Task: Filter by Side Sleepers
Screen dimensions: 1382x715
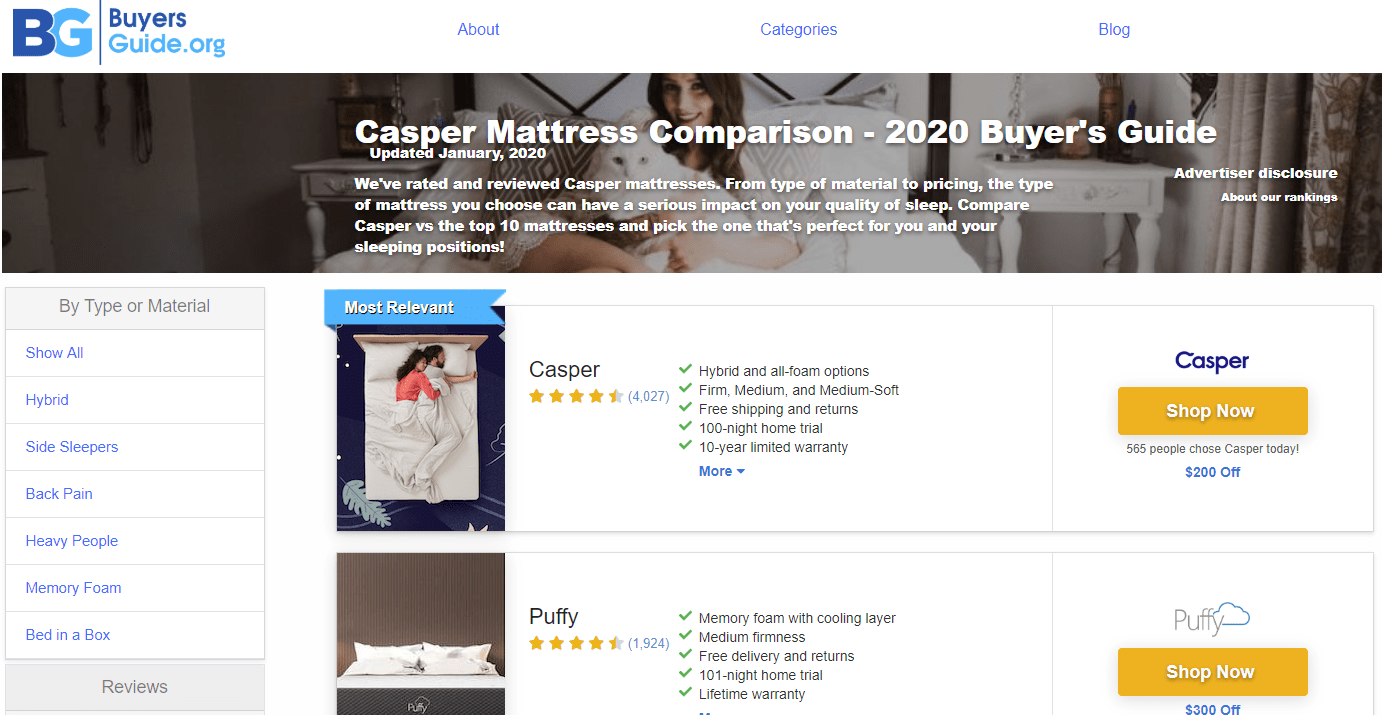Action: (x=135, y=447)
